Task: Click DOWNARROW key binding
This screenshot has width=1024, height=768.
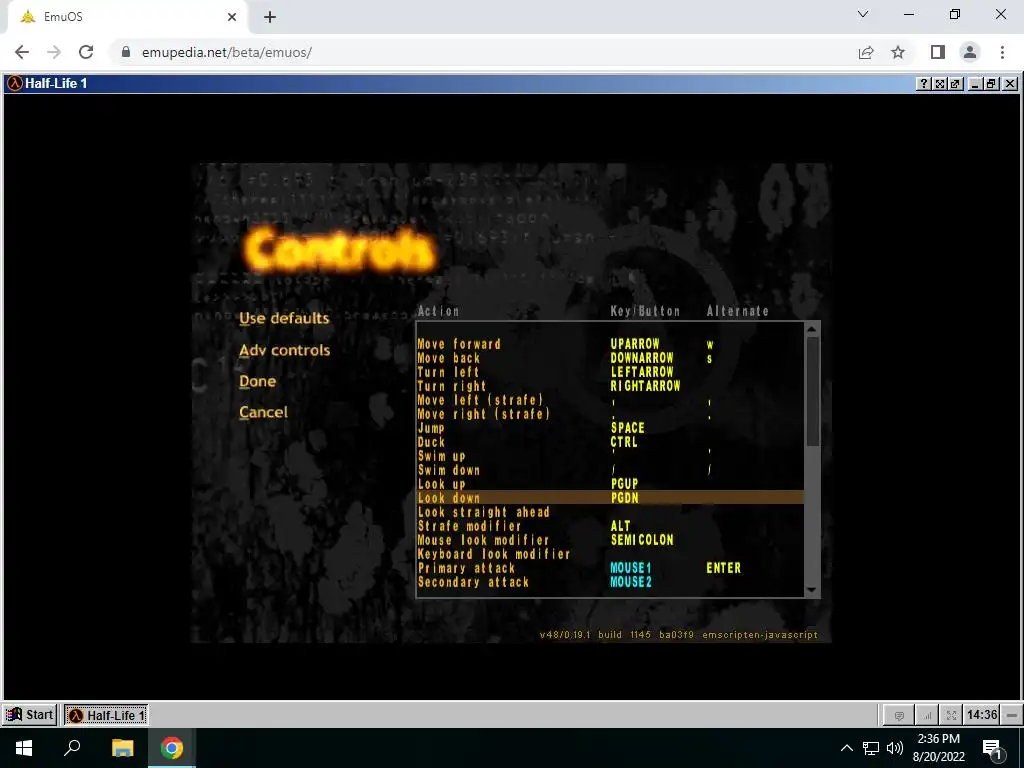Action: tap(642, 358)
